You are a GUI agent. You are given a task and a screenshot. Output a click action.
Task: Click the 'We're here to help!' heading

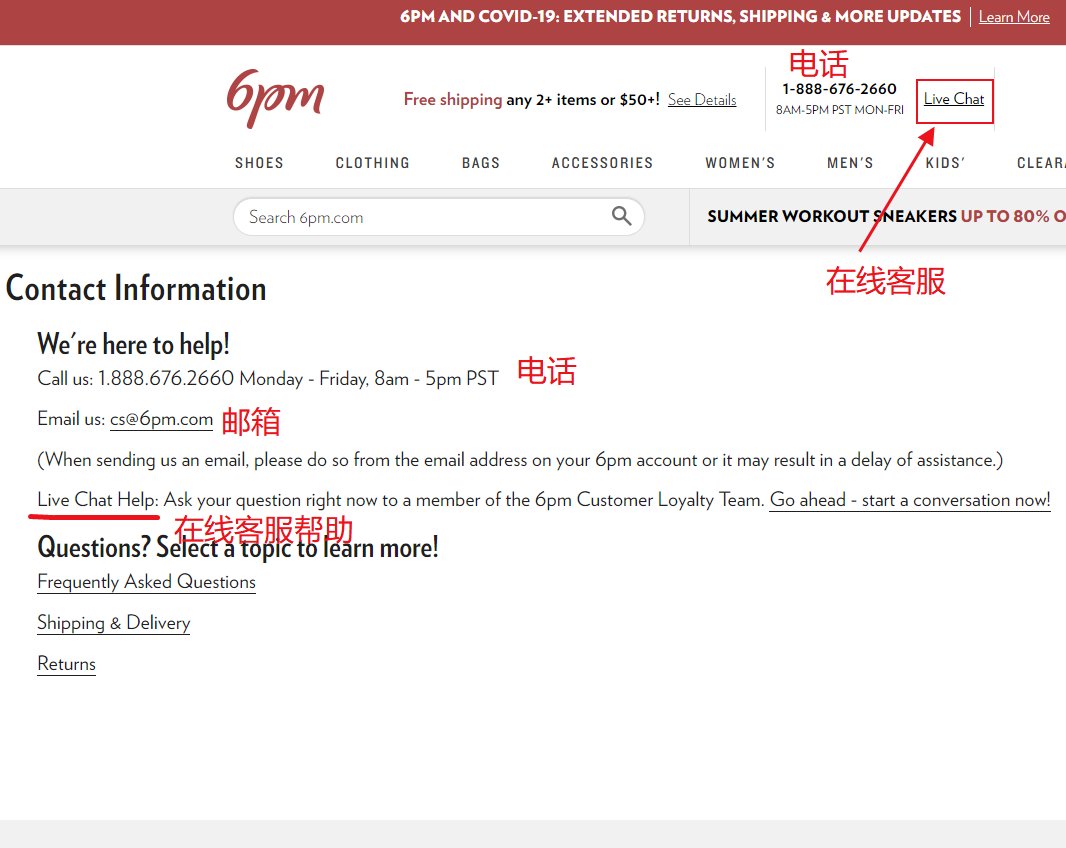133,344
